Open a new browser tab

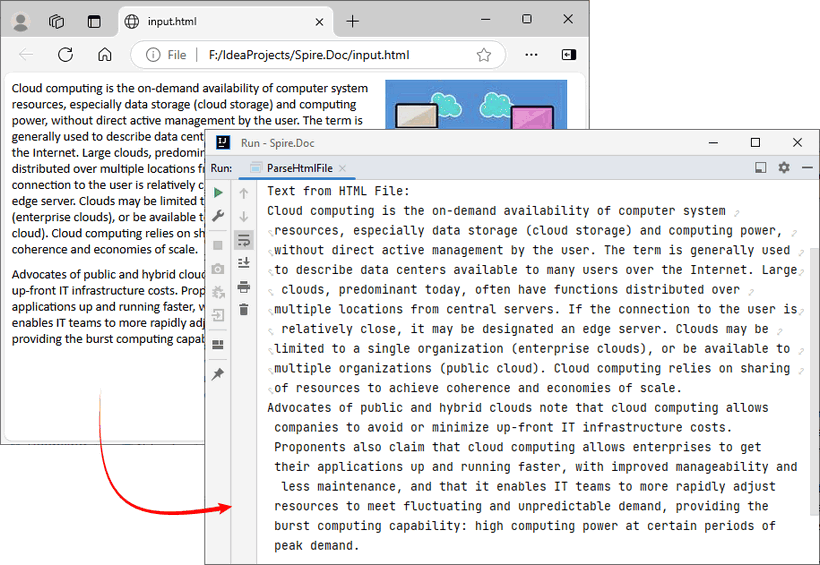(x=352, y=21)
